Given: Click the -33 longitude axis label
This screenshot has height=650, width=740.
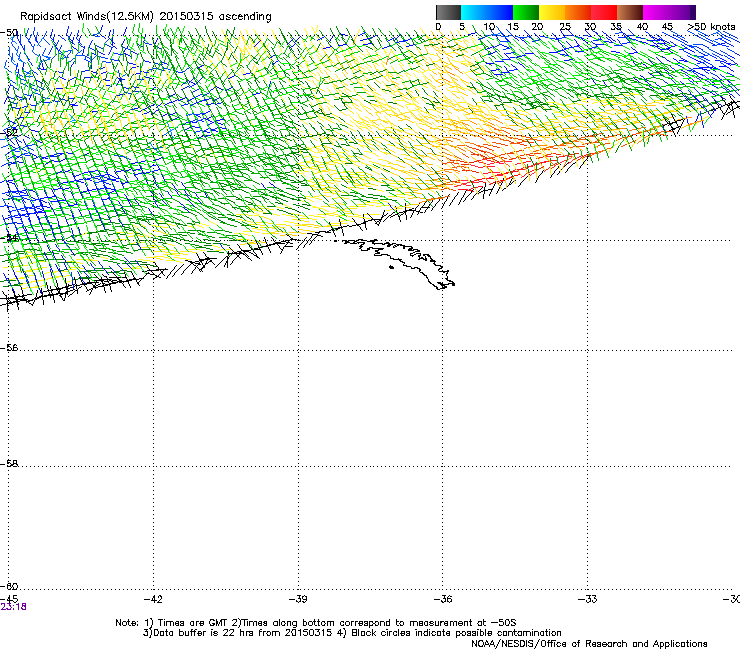Looking at the screenshot, I should 588,599.
